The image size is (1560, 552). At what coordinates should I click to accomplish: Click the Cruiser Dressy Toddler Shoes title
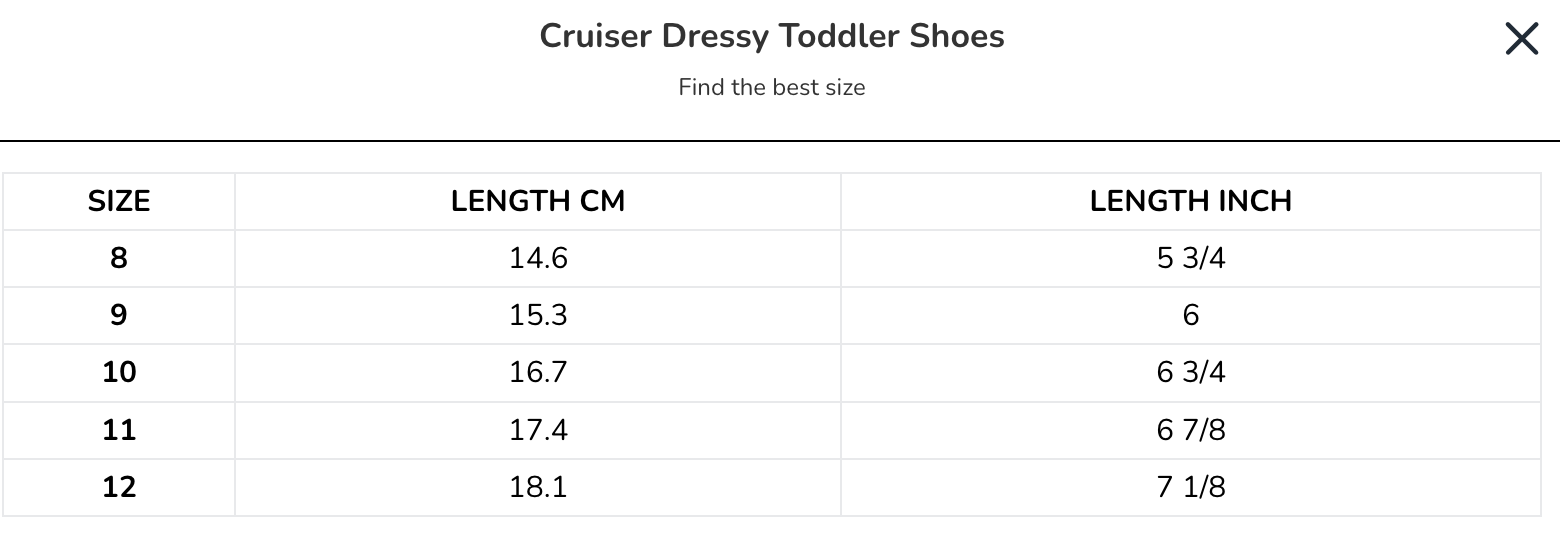click(x=772, y=36)
